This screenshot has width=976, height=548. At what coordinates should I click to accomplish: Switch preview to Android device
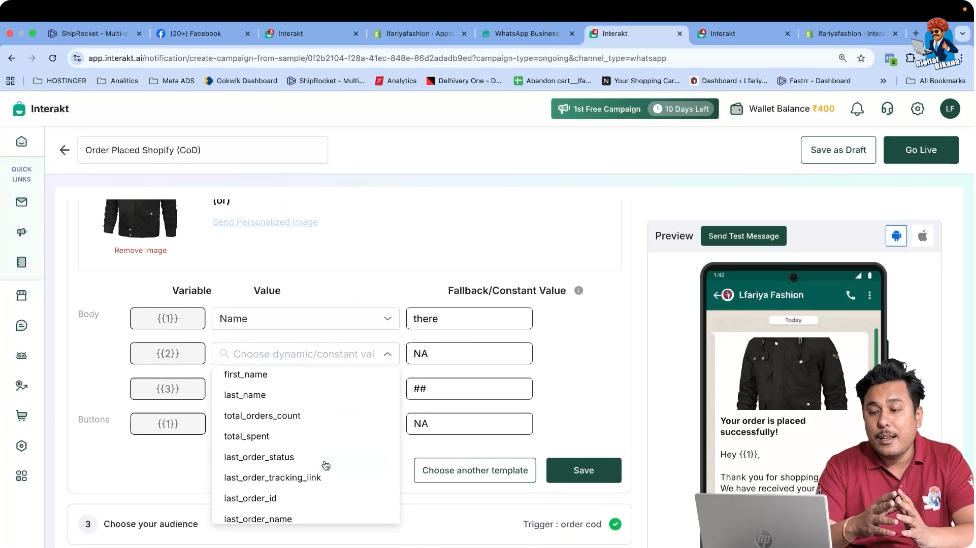(896, 236)
